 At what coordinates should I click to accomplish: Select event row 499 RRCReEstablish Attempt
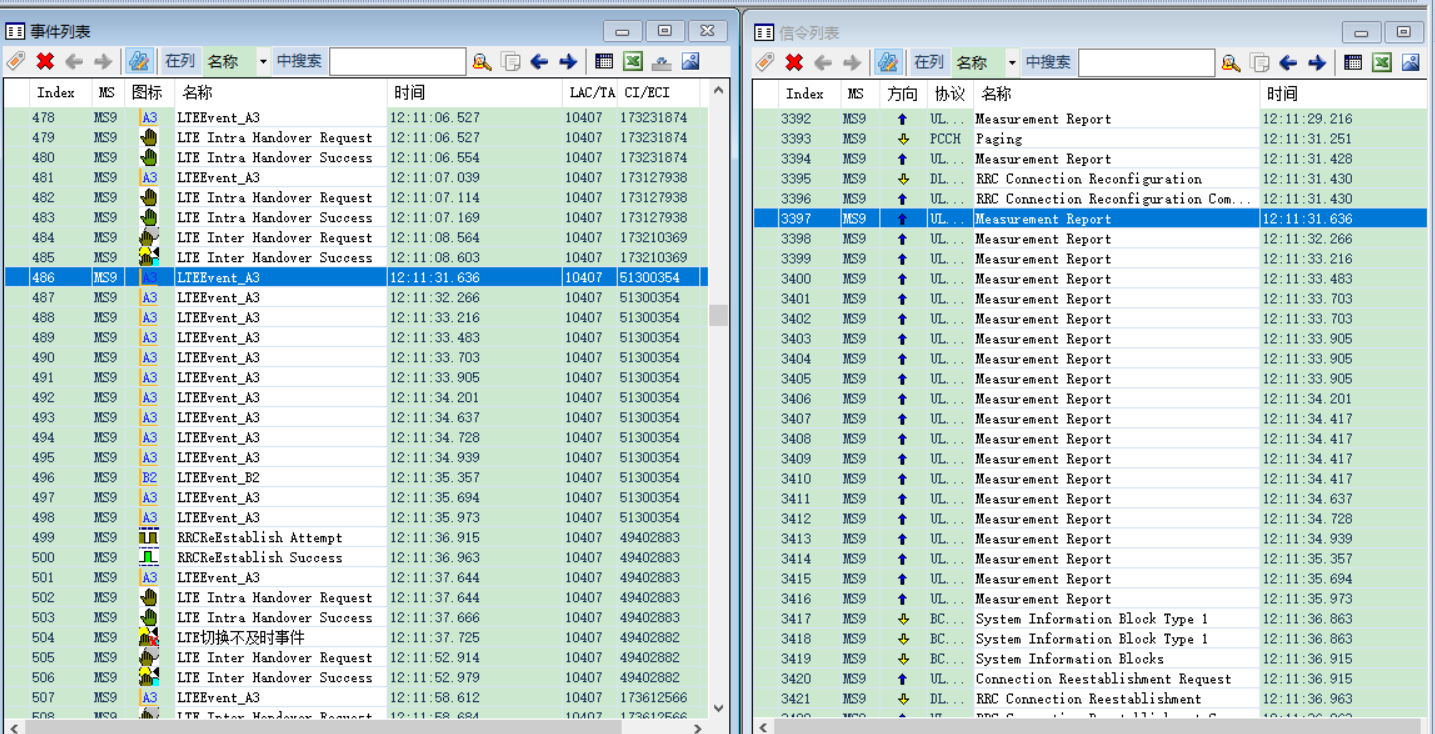[356, 538]
